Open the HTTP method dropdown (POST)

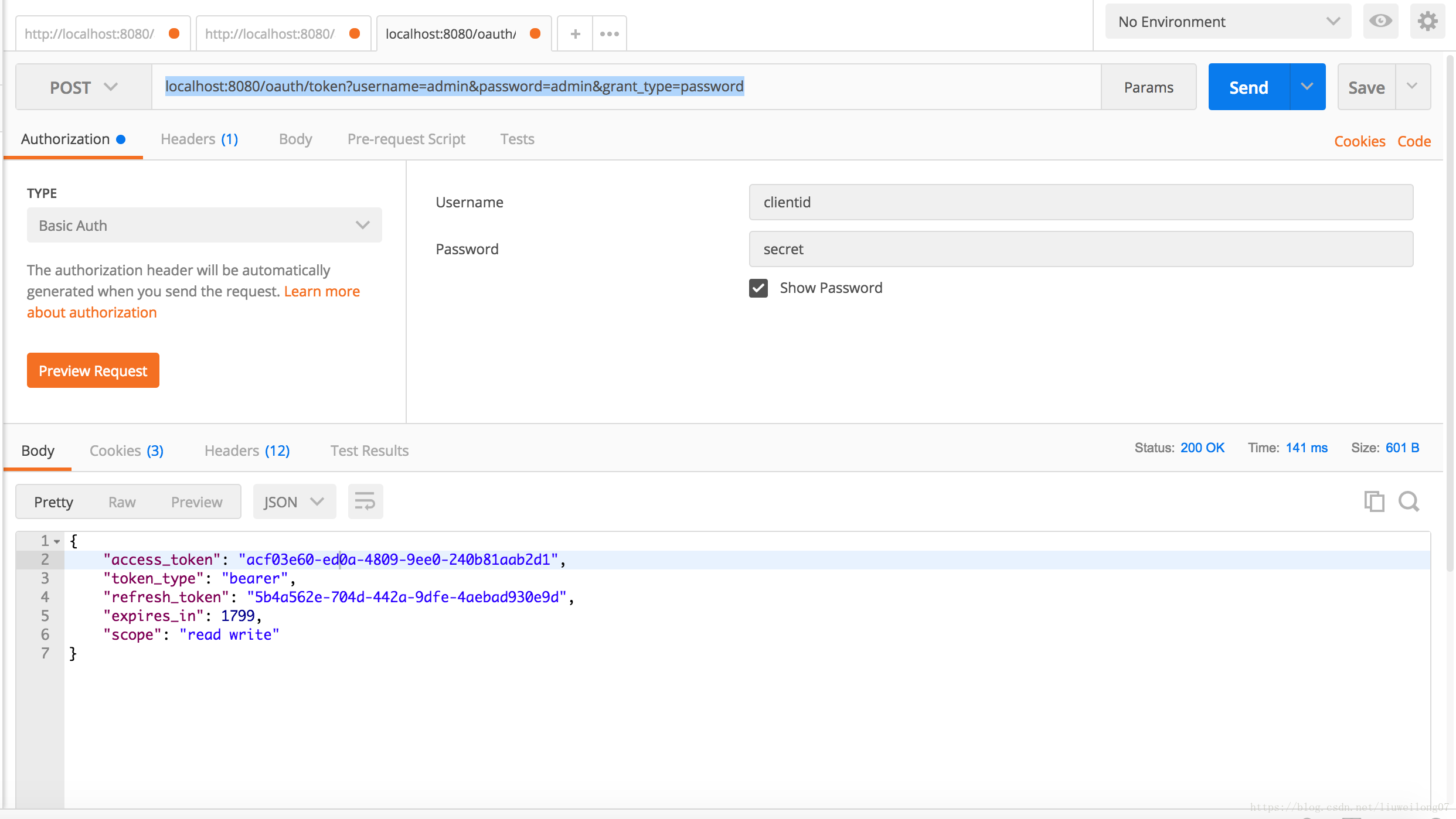click(83, 86)
